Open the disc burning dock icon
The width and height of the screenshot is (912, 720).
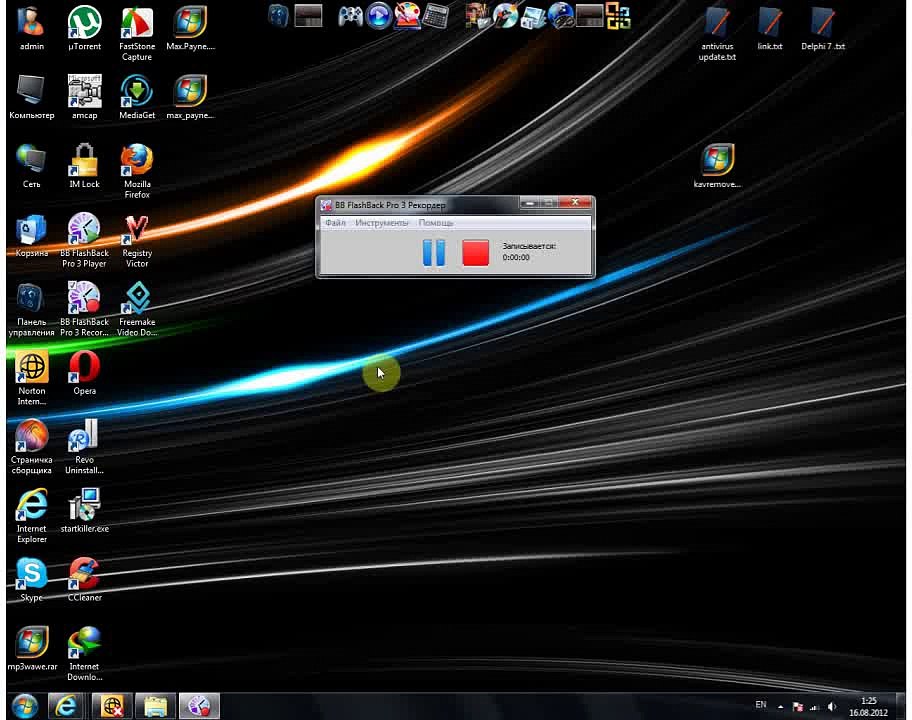(505, 16)
